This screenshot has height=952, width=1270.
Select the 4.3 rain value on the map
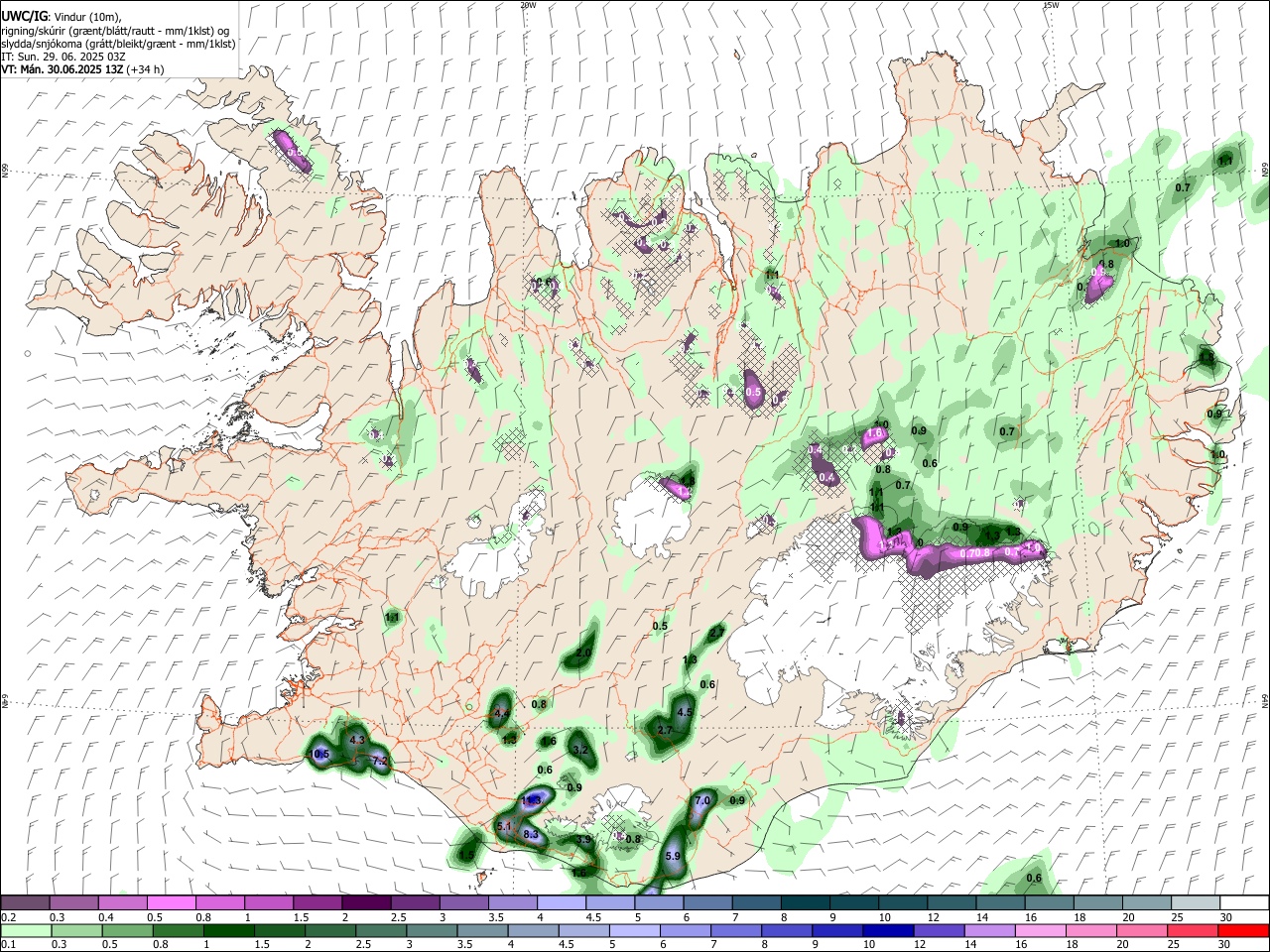tap(357, 740)
